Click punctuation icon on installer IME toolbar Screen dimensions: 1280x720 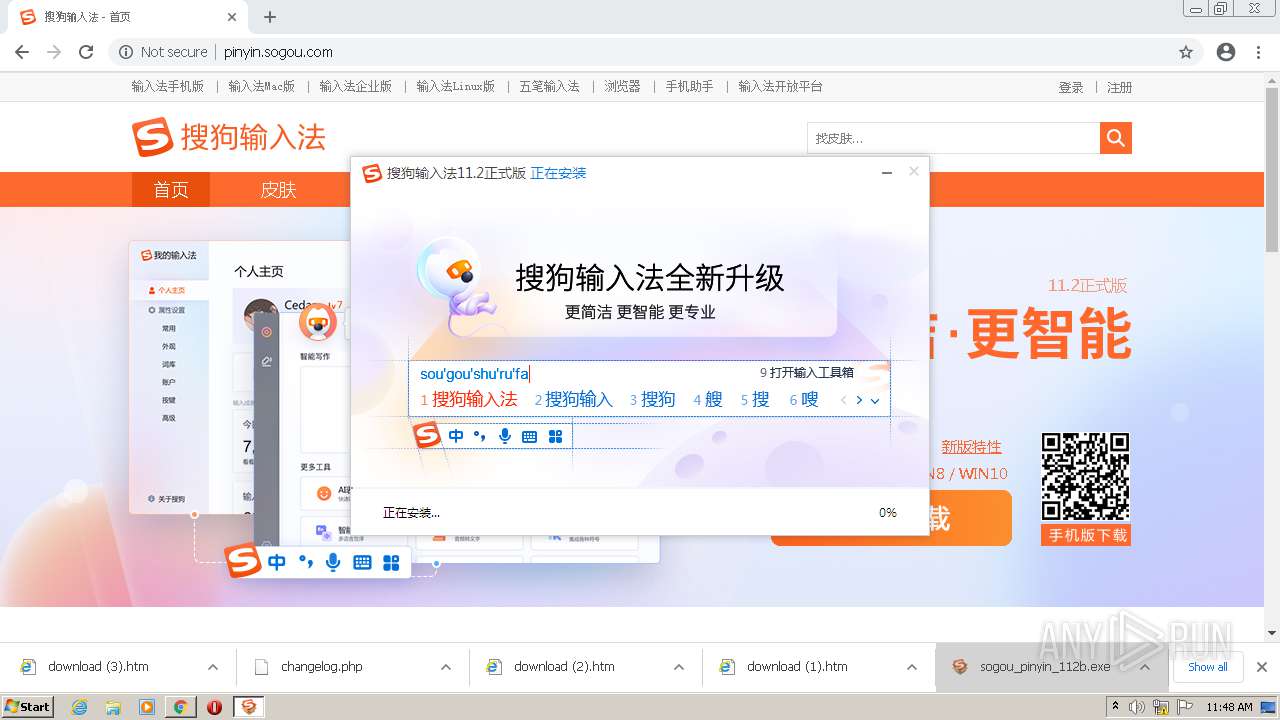pyautogui.click(x=480, y=436)
